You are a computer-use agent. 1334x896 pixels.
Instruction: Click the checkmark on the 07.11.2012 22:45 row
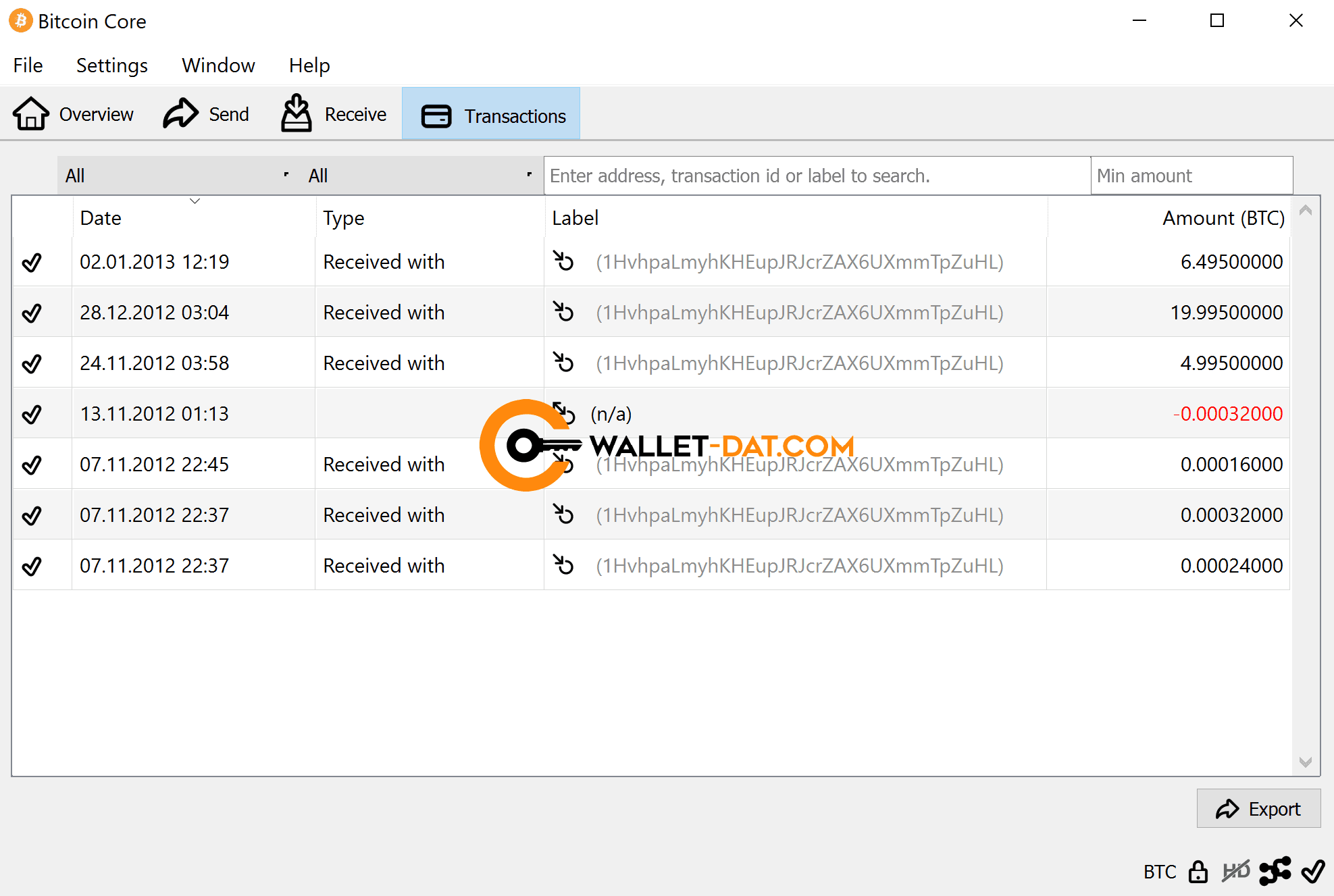[32, 465]
